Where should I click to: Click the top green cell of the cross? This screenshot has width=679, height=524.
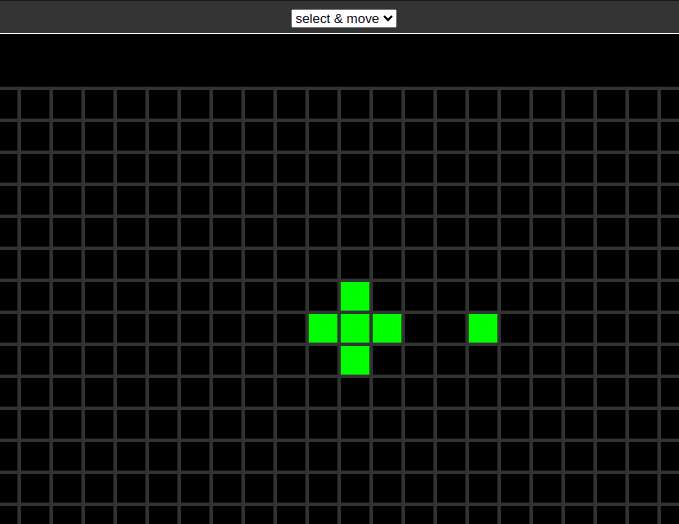pyautogui.click(x=355, y=296)
